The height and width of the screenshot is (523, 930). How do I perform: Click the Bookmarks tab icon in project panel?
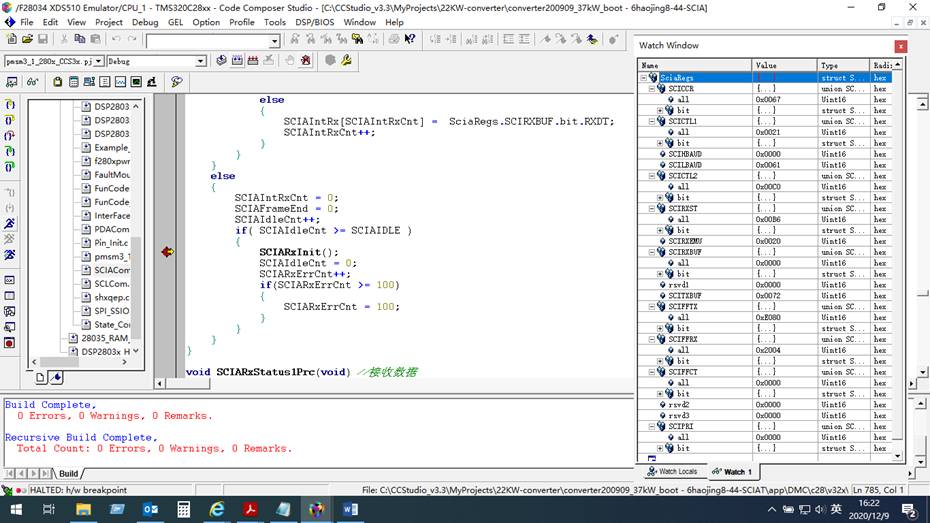tap(56, 378)
